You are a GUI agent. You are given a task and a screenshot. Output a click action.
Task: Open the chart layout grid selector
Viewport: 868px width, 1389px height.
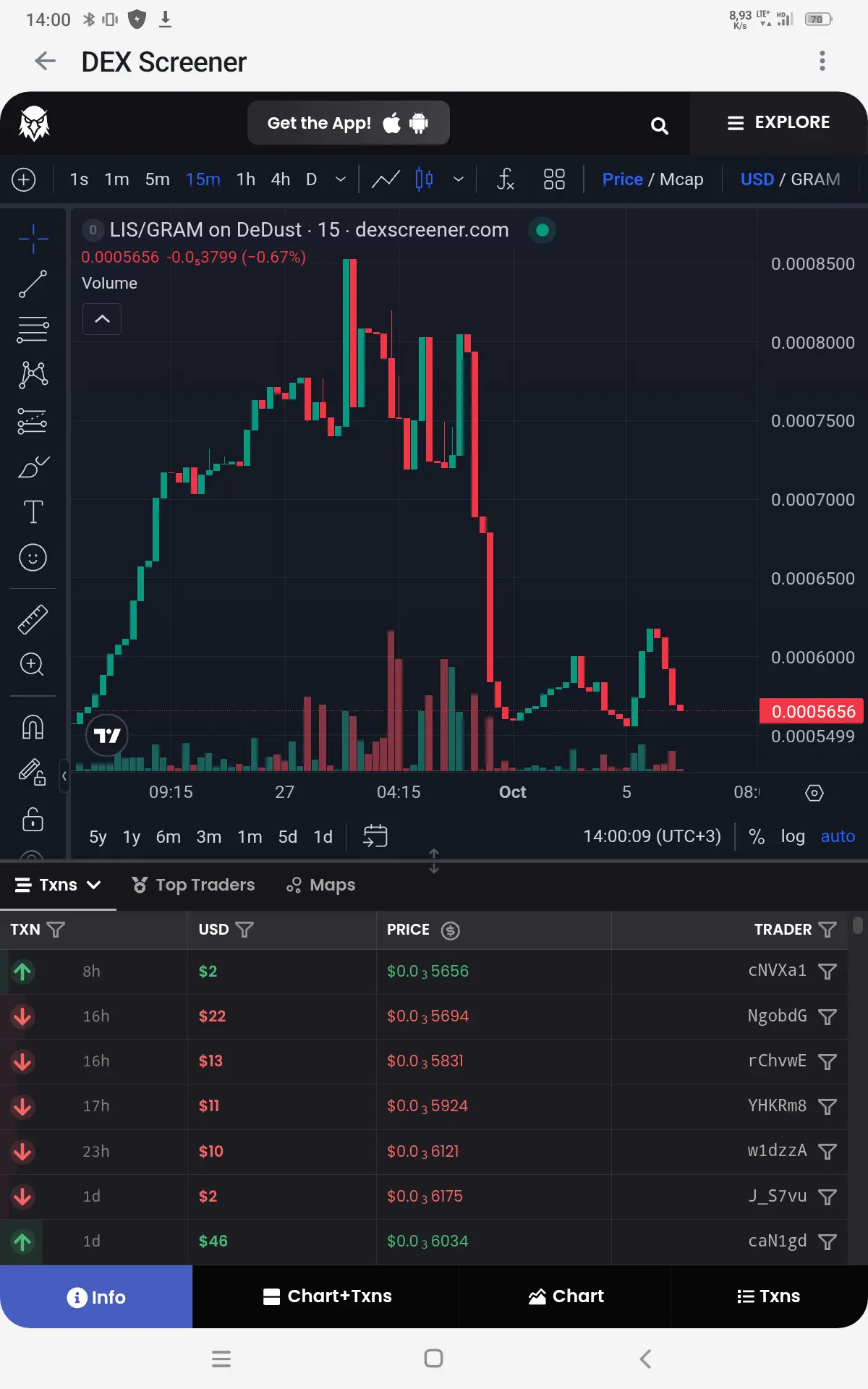554,179
